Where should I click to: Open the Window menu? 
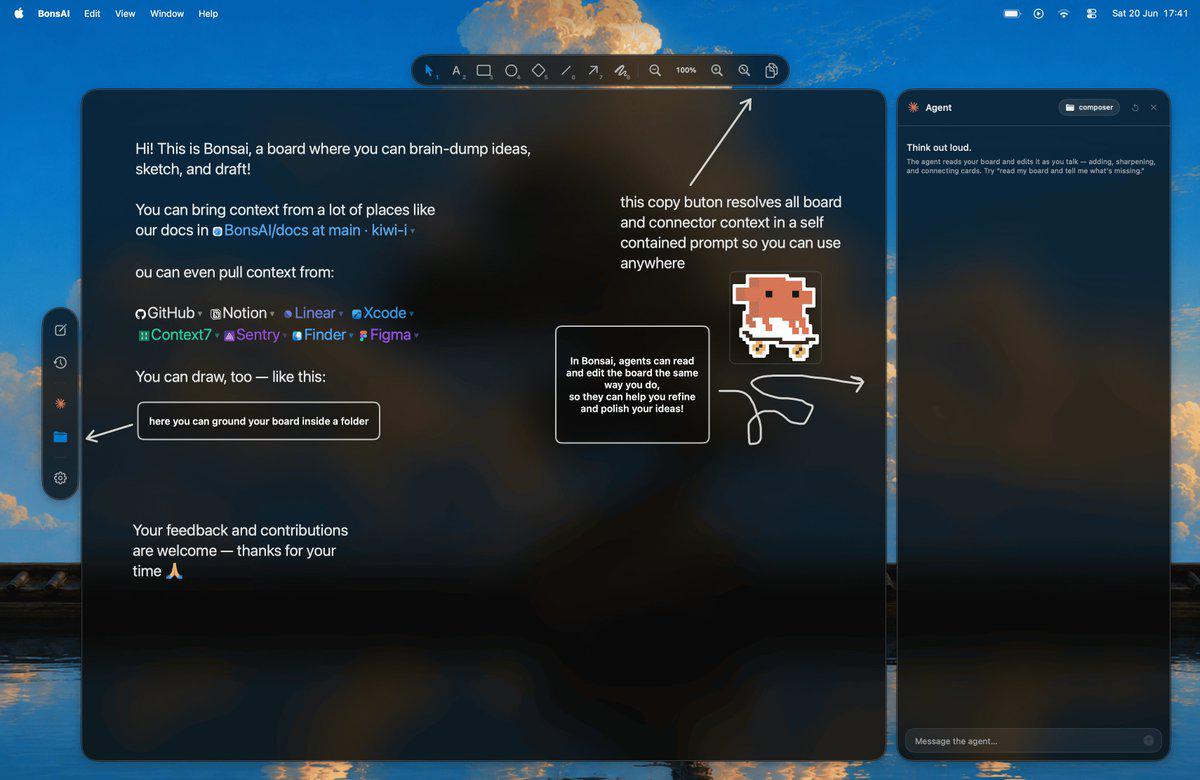167,14
